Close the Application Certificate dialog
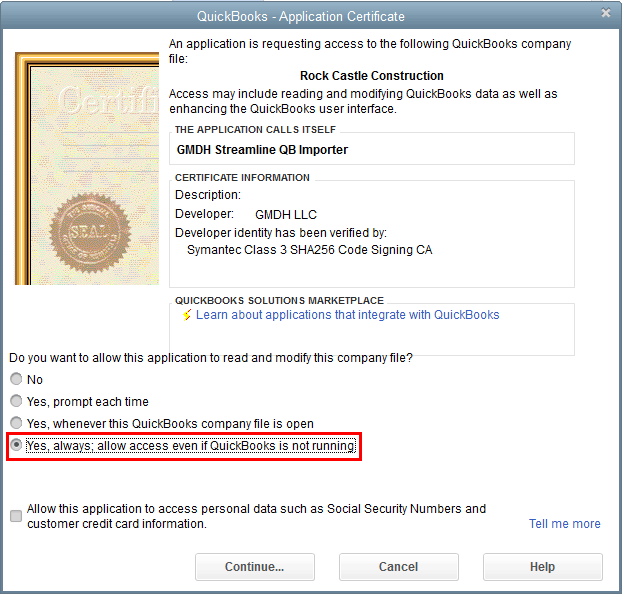 pyautogui.click(x=606, y=13)
